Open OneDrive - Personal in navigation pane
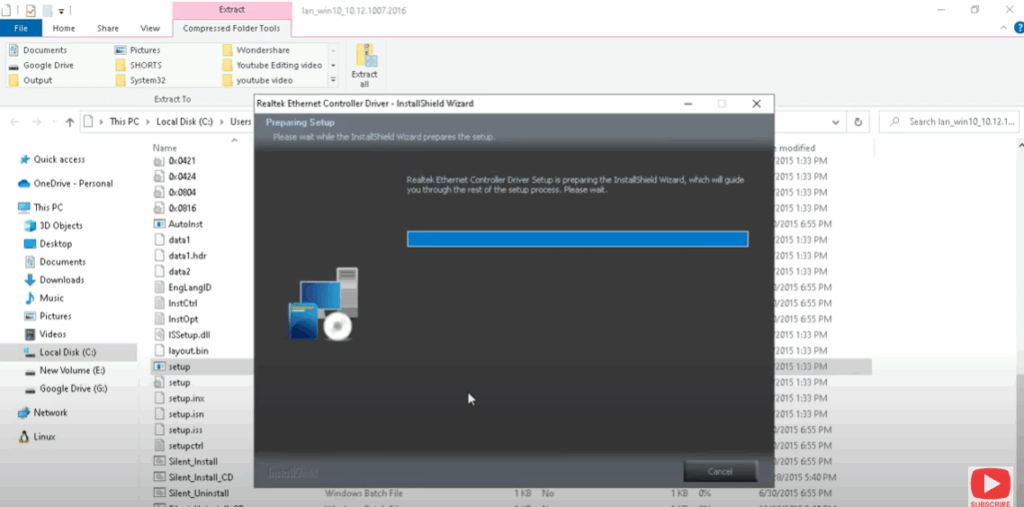1024x507 pixels. [x=65, y=184]
